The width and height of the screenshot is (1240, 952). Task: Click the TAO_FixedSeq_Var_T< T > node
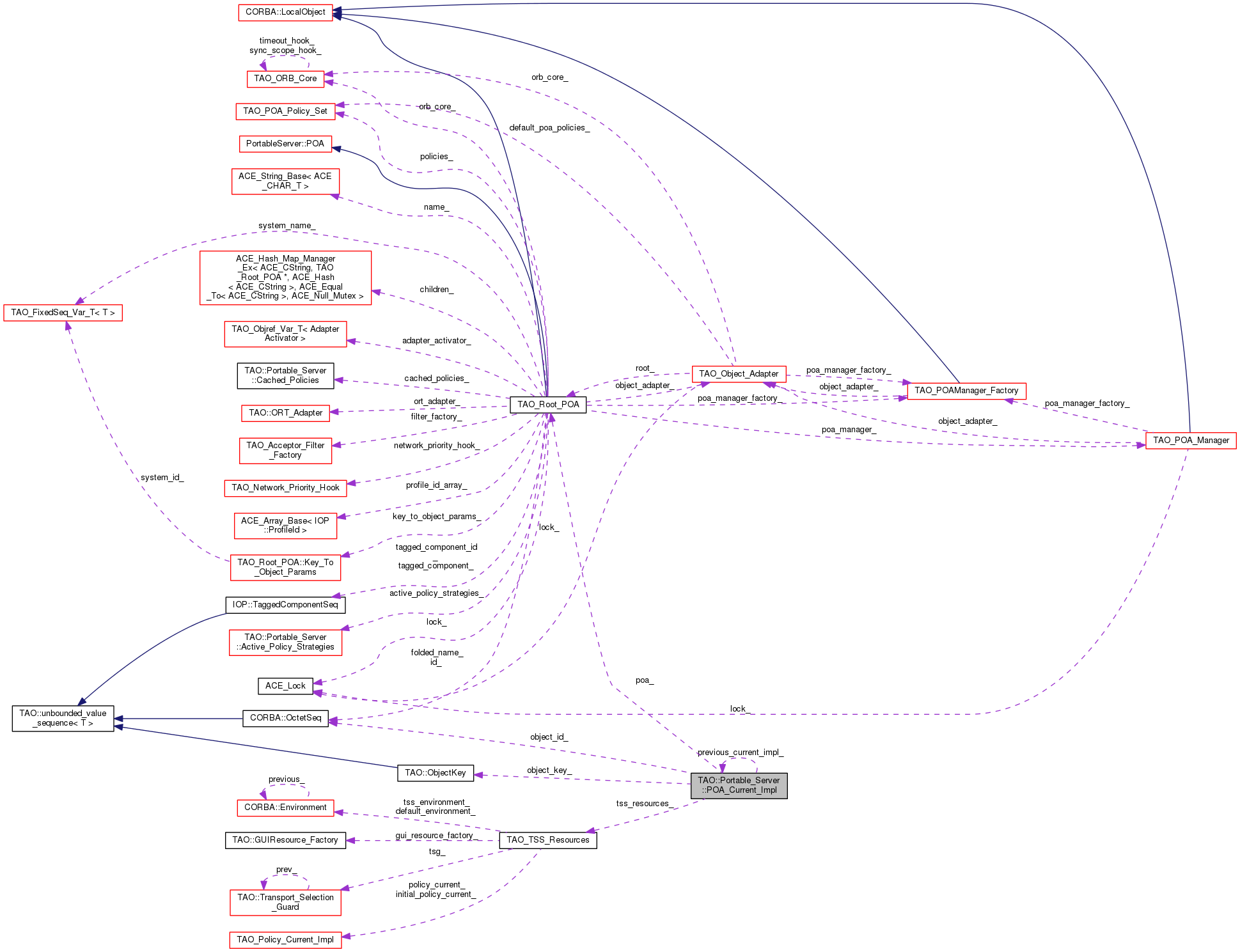63,313
